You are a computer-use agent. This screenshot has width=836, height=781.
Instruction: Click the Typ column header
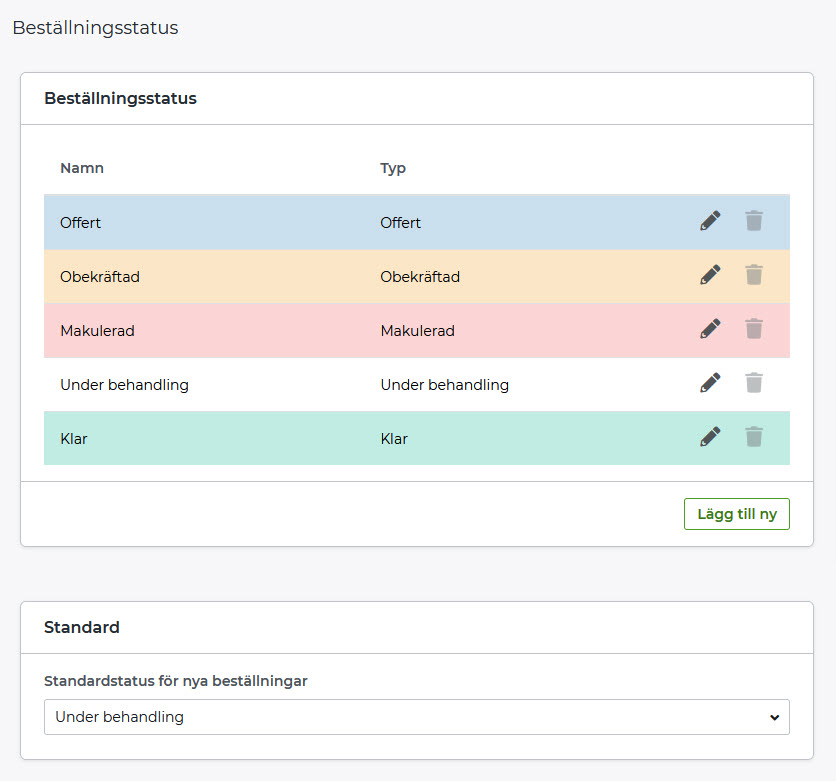tap(393, 168)
